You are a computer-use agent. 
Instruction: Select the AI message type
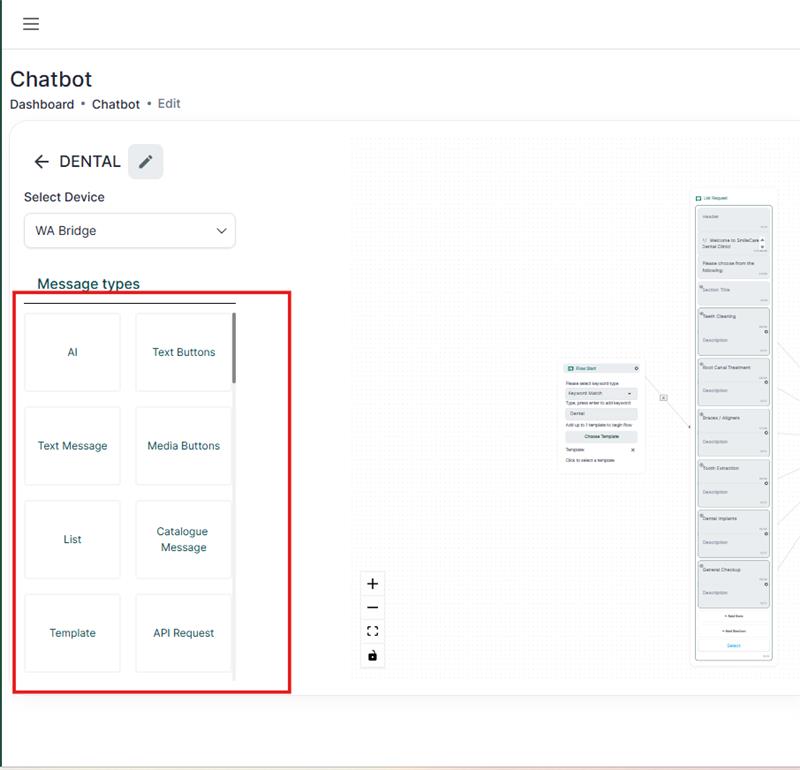click(x=72, y=352)
